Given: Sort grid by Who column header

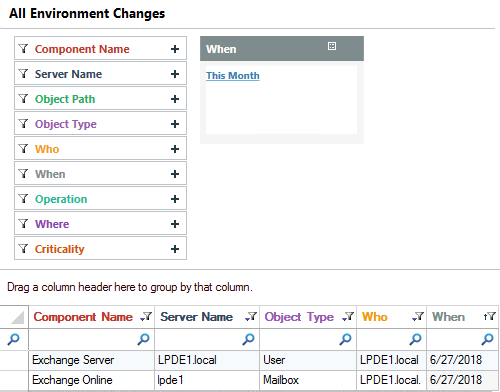Looking at the screenshot, I should pos(375,317).
